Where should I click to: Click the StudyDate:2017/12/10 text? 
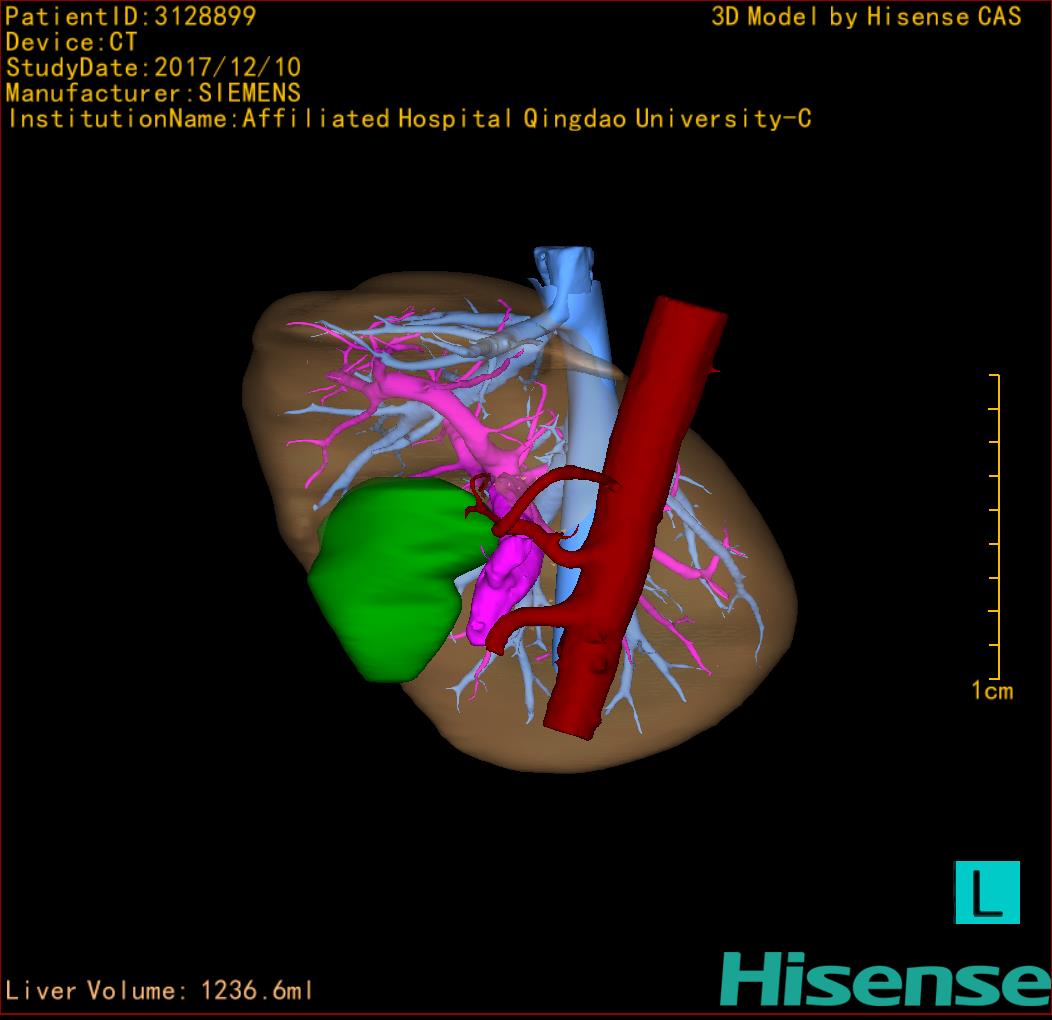click(x=153, y=67)
